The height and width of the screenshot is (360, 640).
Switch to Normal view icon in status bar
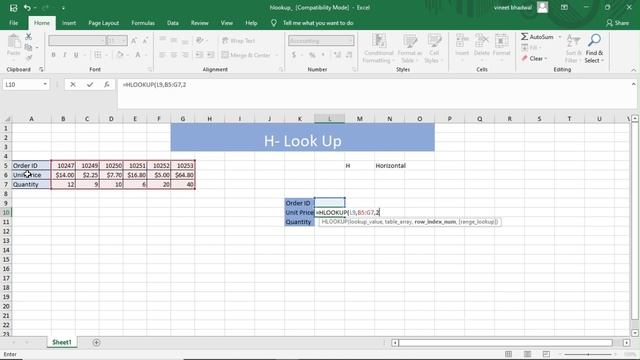pyautogui.click(x=508, y=354)
